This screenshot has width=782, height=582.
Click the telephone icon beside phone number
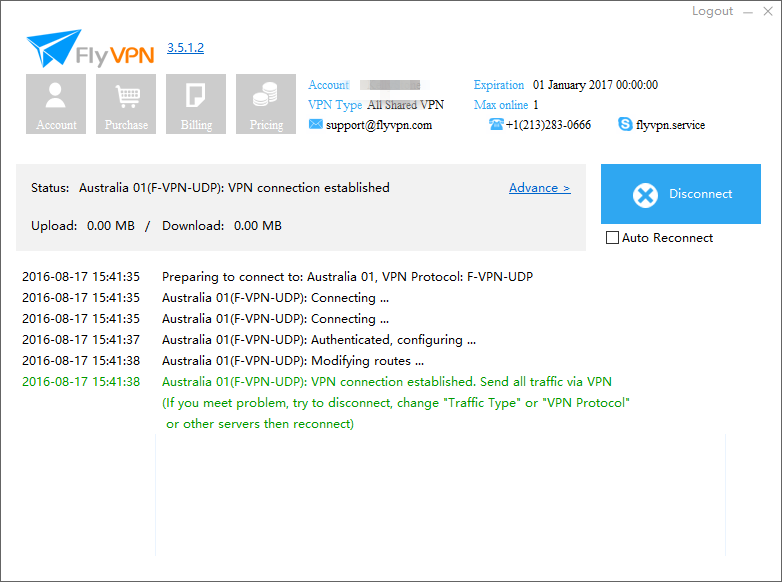coord(496,124)
